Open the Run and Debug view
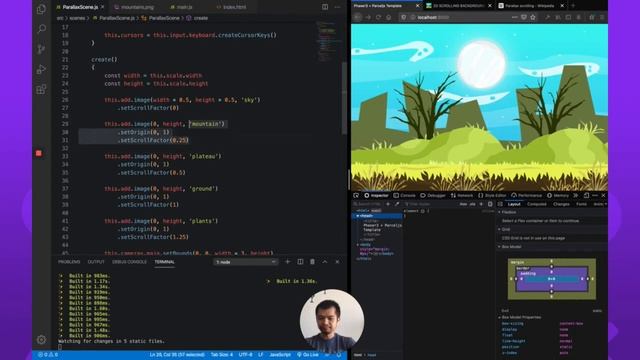 (x=41, y=69)
